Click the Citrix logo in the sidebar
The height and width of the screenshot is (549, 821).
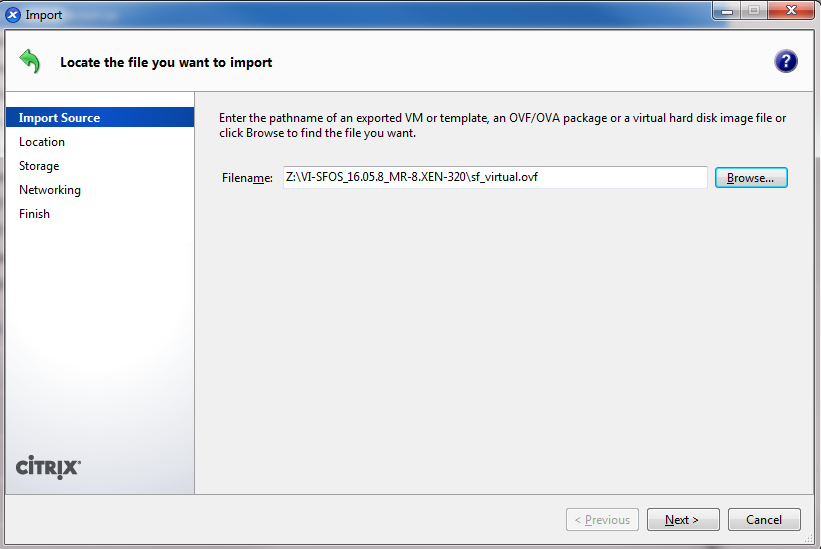coord(49,467)
